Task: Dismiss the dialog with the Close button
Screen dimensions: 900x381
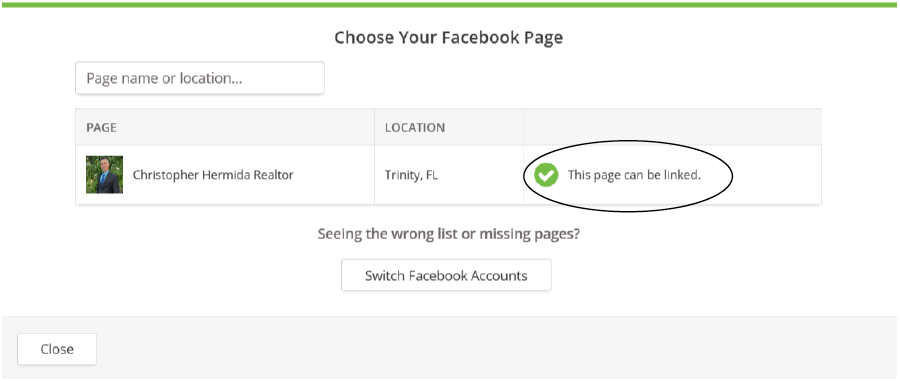Action: (x=57, y=349)
